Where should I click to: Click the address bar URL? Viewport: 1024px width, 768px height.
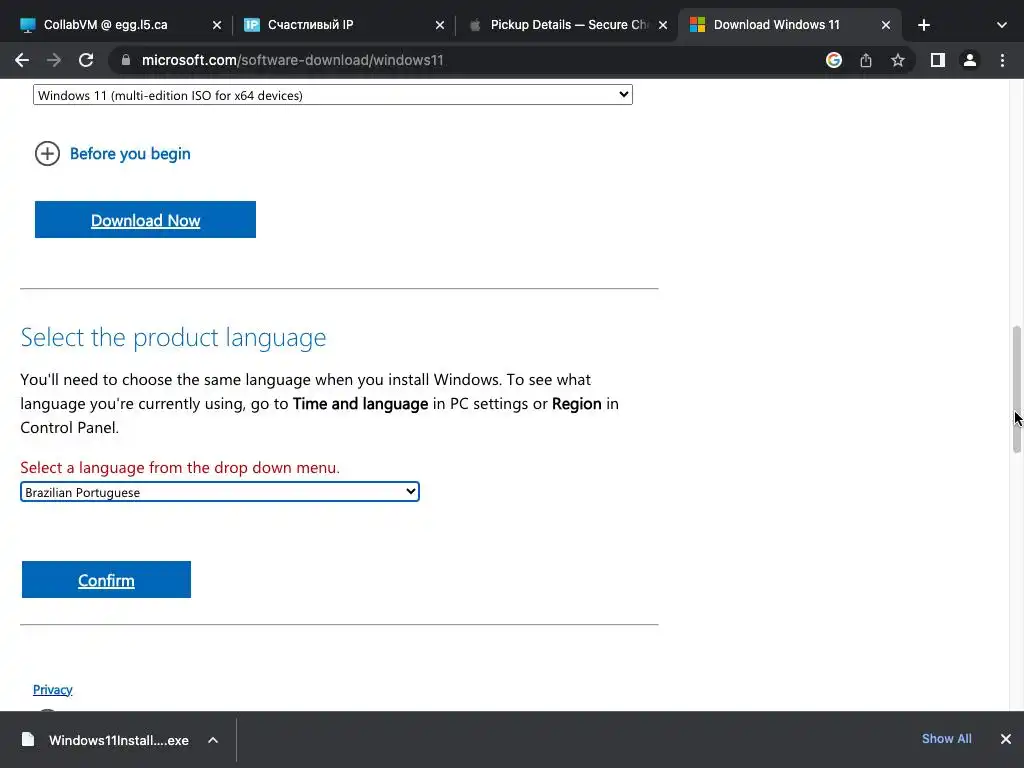(293, 60)
